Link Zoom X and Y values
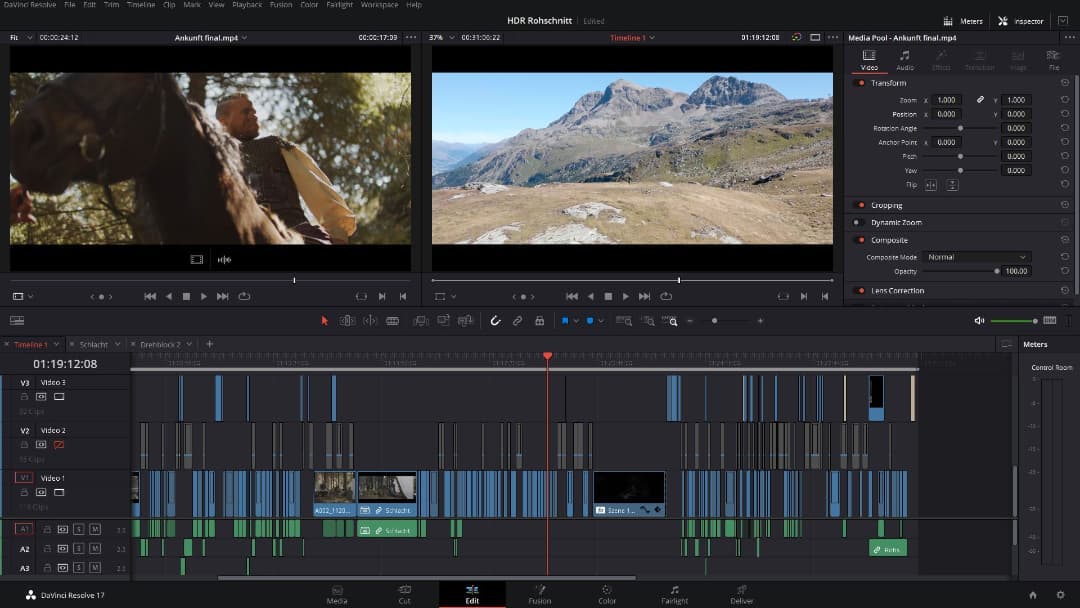The image size is (1080, 608). (980, 100)
